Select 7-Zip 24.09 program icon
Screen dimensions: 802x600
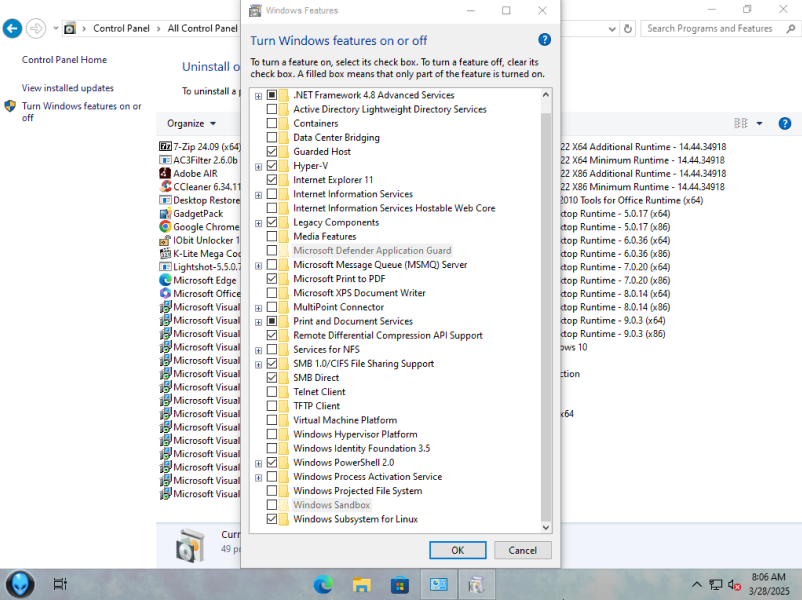[165, 147]
